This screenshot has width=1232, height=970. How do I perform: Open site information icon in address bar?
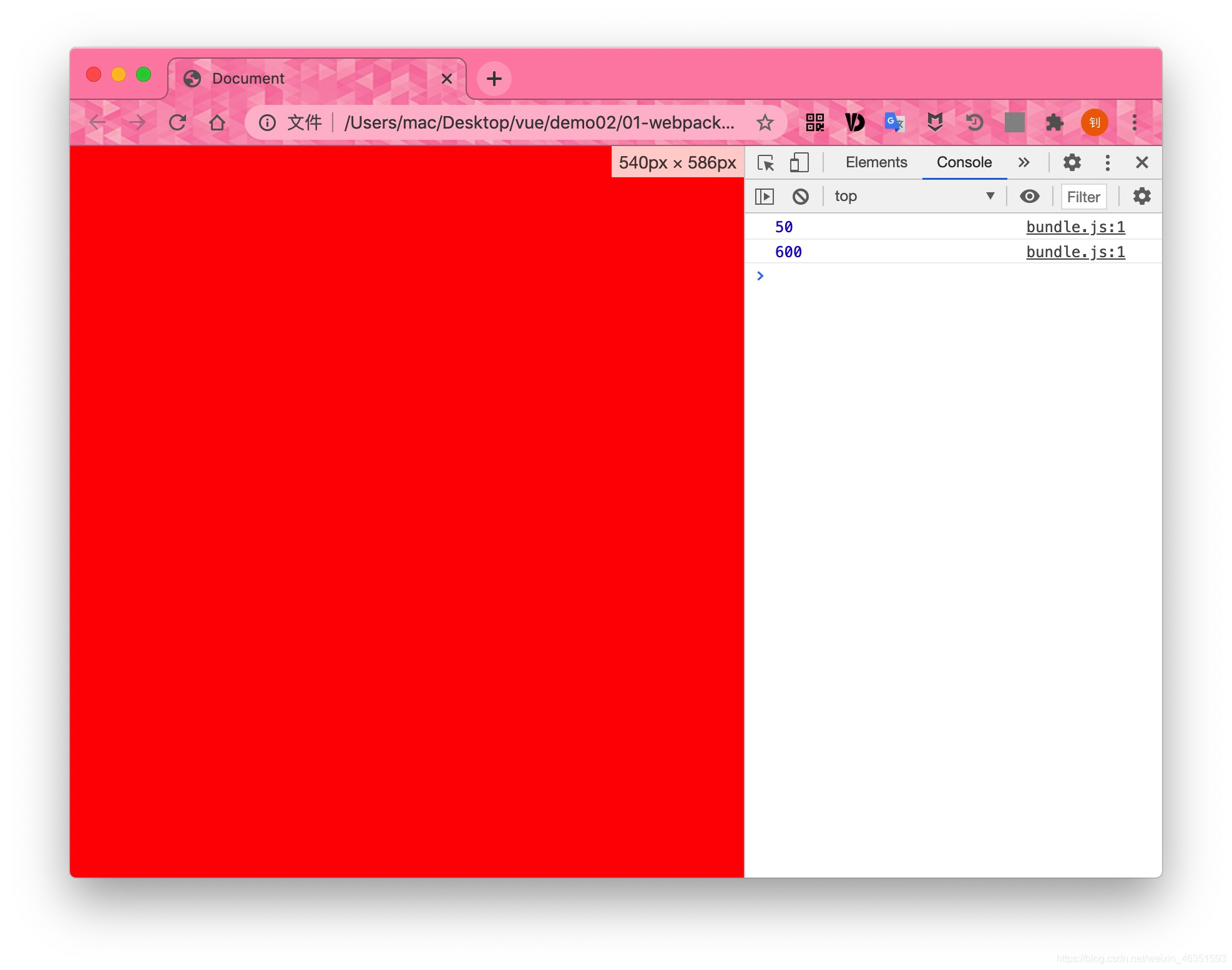[x=267, y=122]
